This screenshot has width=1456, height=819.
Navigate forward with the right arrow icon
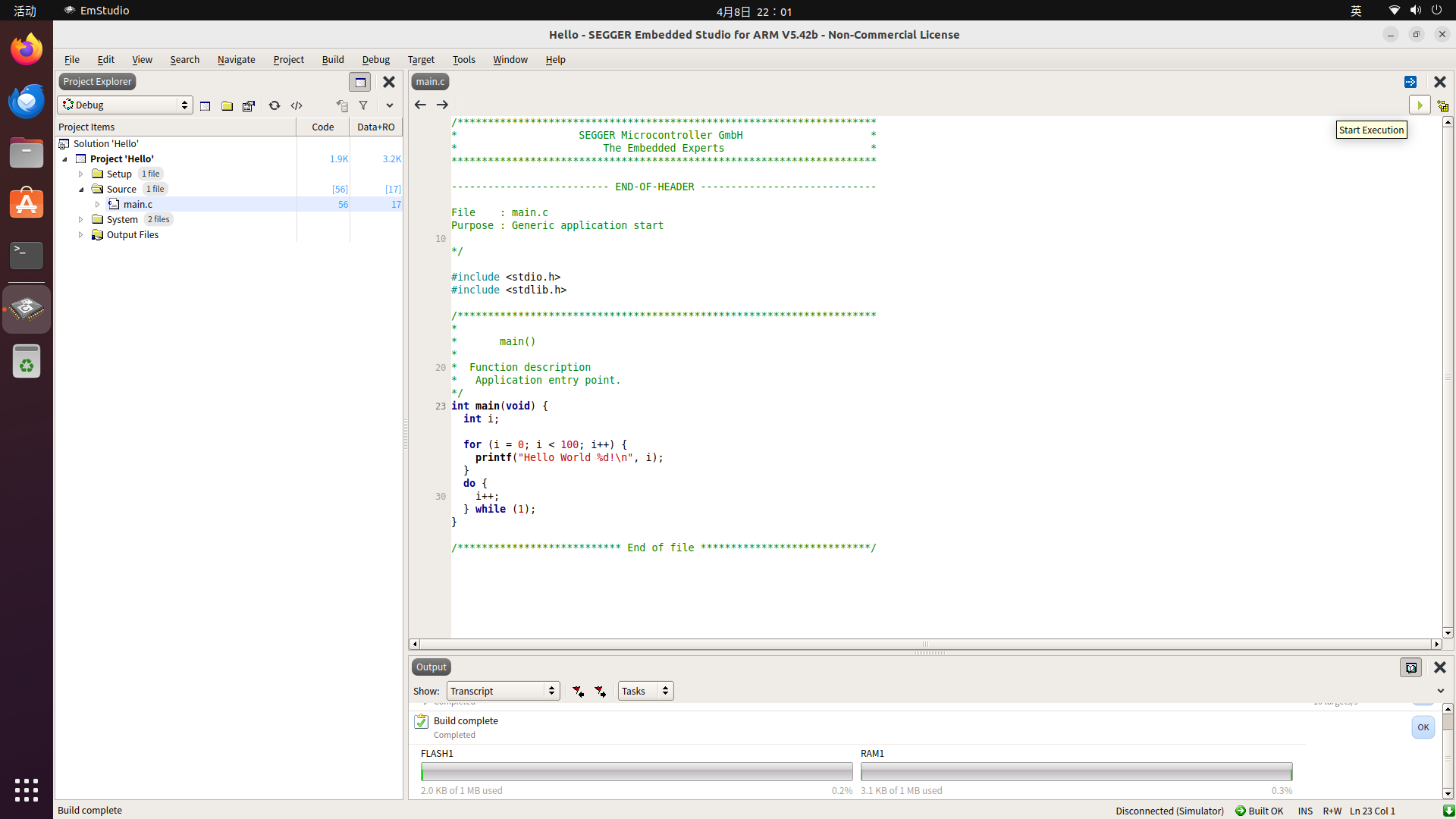click(x=442, y=105)
